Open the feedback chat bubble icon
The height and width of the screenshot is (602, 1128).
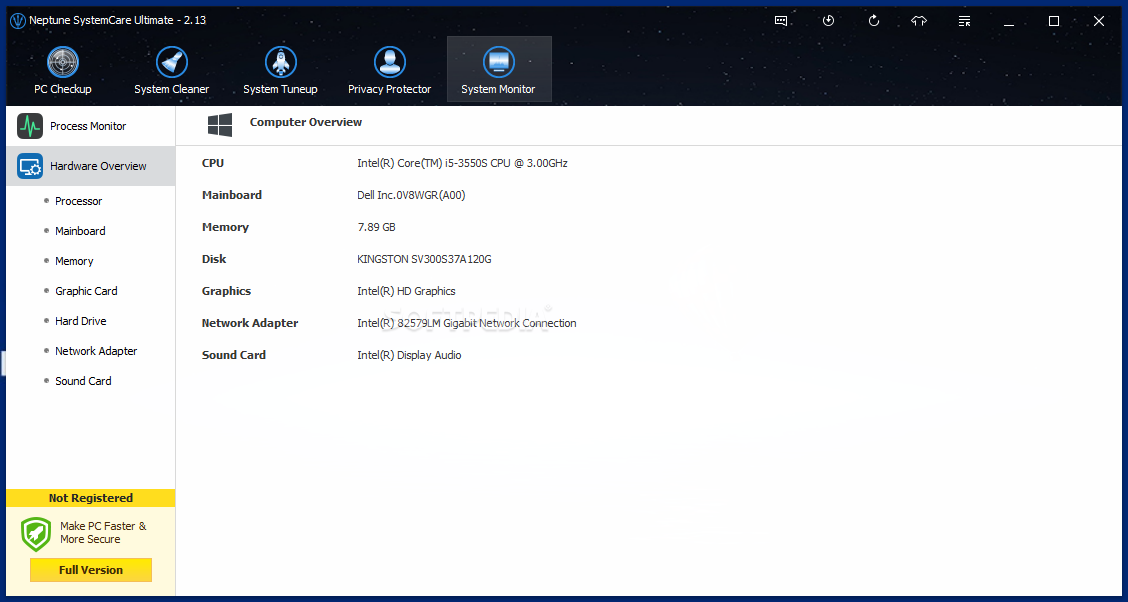[781, 21]
